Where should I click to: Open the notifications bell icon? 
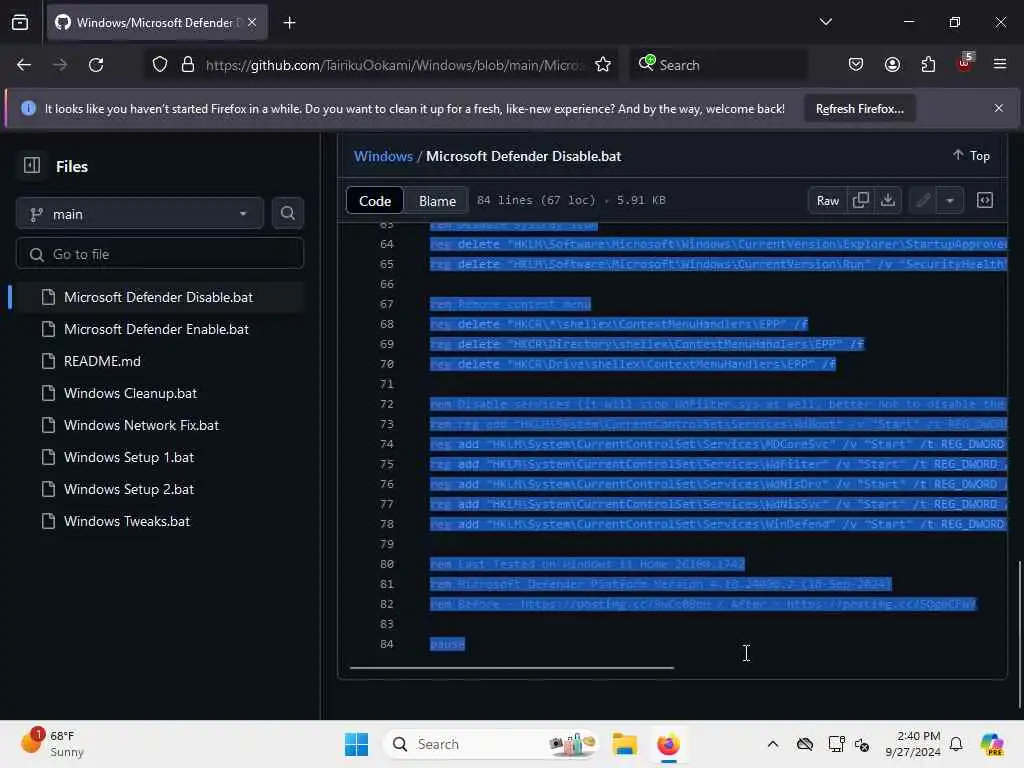956,744
